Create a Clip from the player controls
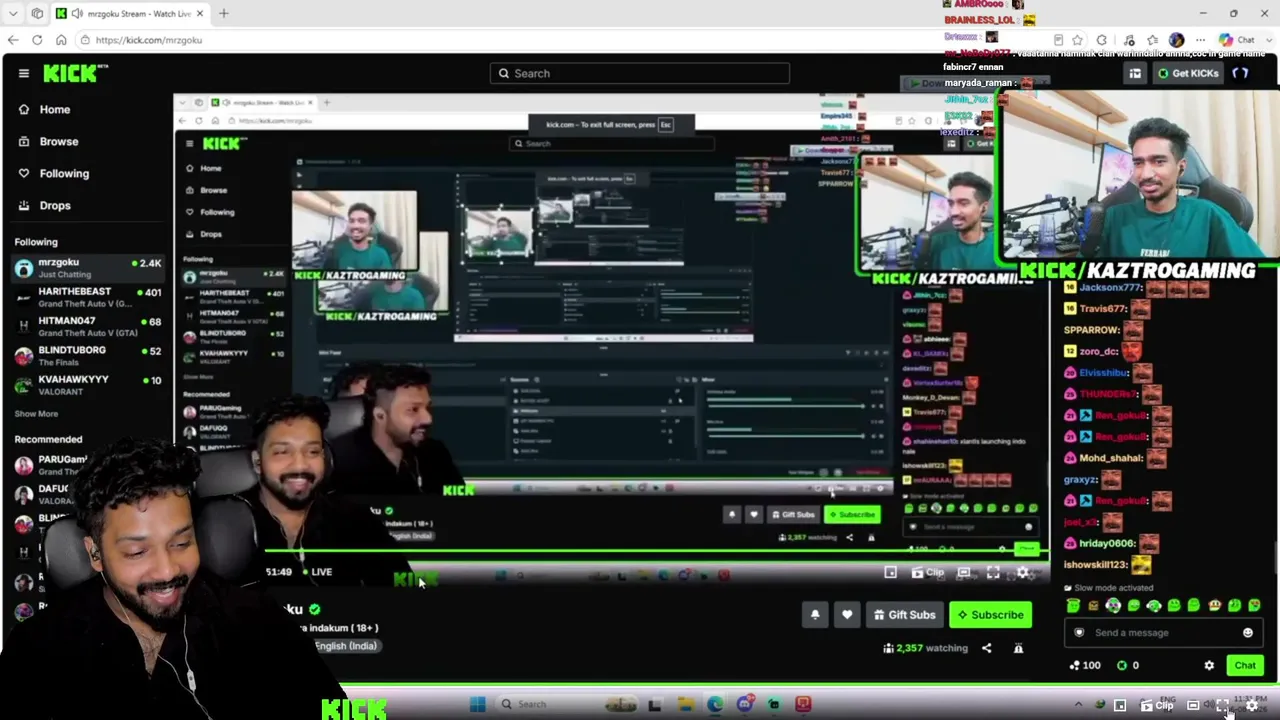Viewport: 1280px width, 720px height. tap(928, 573)
